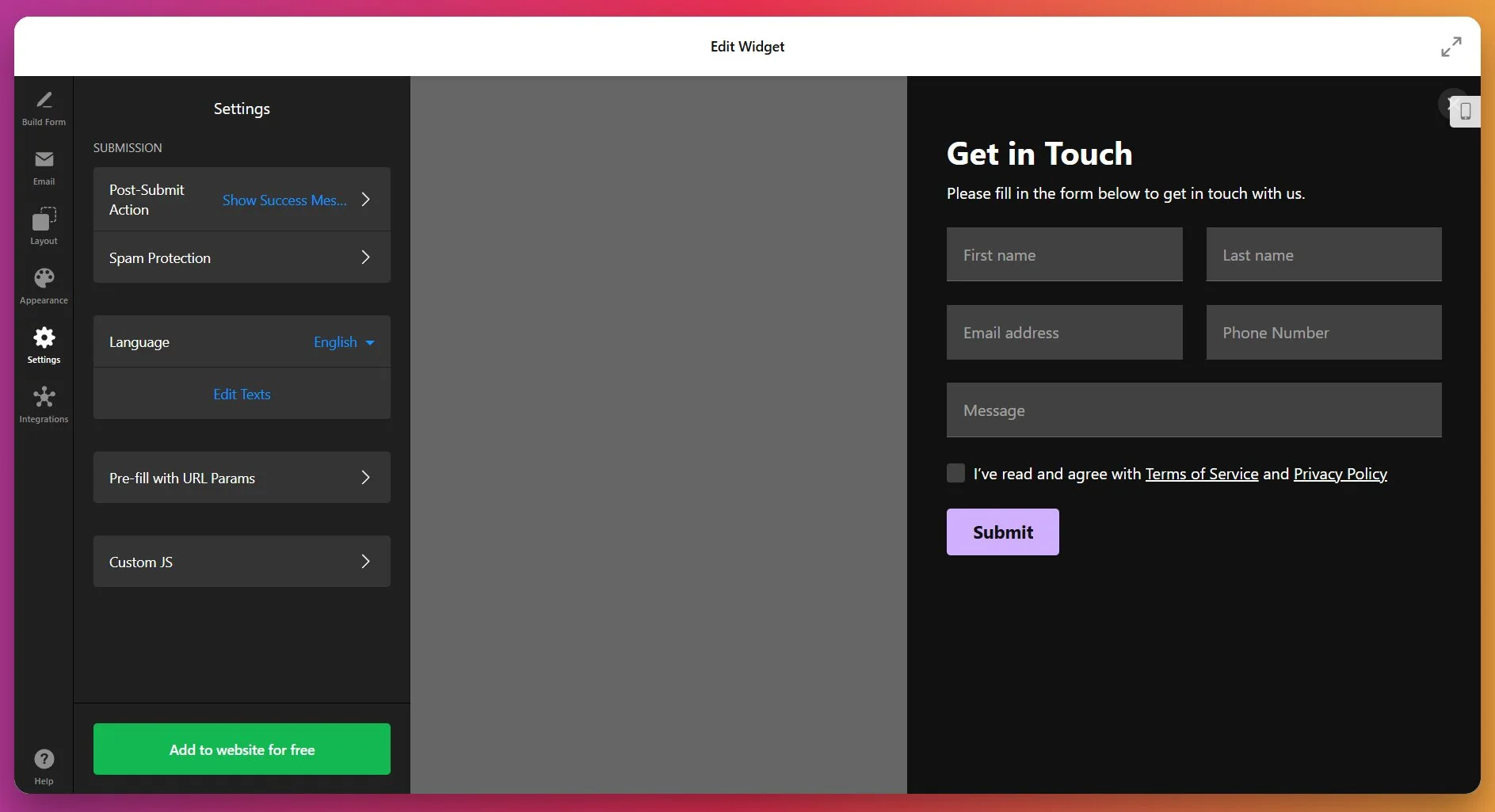This screenshot has height=812, width=1495.
Task: Expand the Spam Protection section
Action: tap(241, 257)
